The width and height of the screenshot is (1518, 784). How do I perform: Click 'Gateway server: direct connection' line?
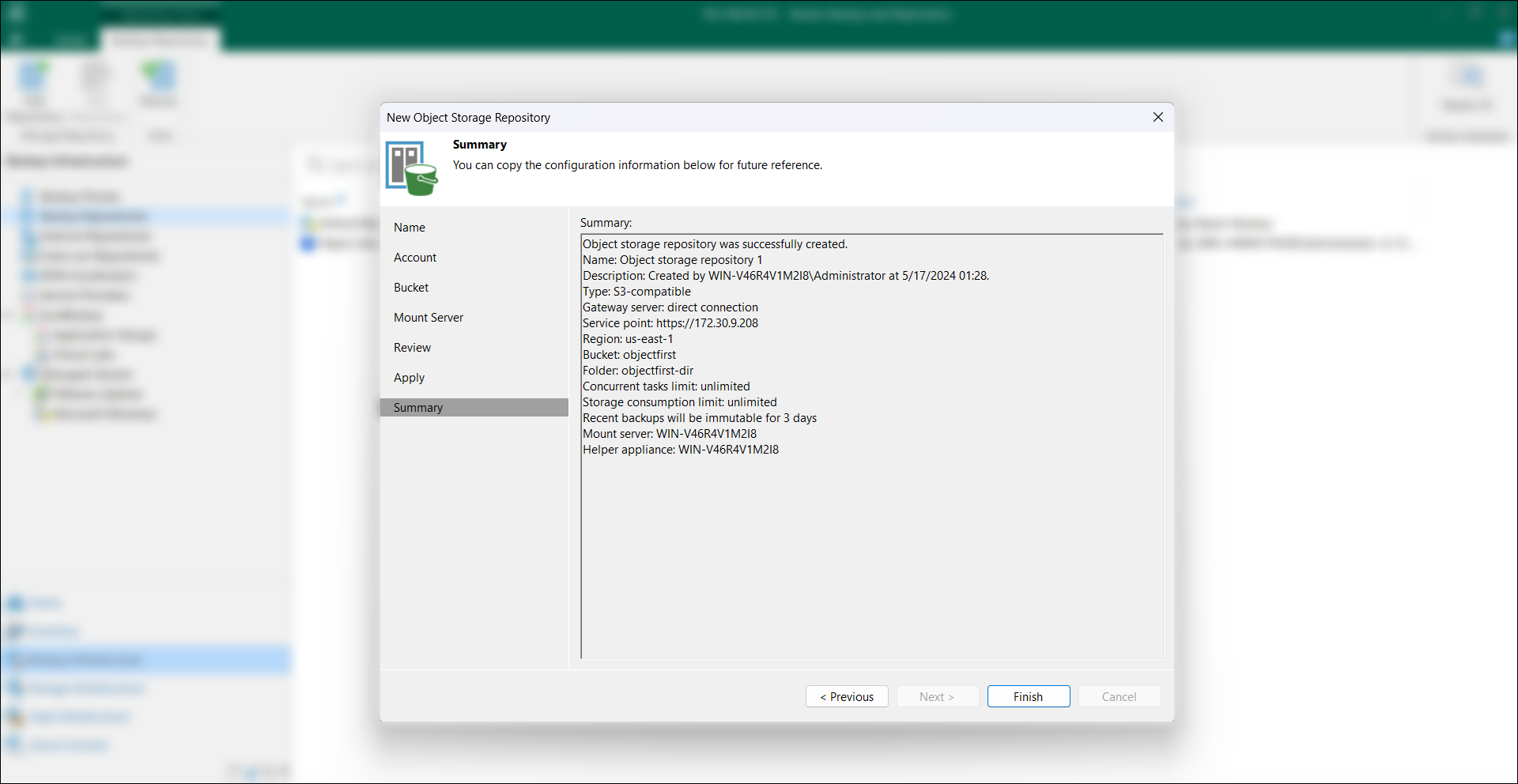point(670,307)
